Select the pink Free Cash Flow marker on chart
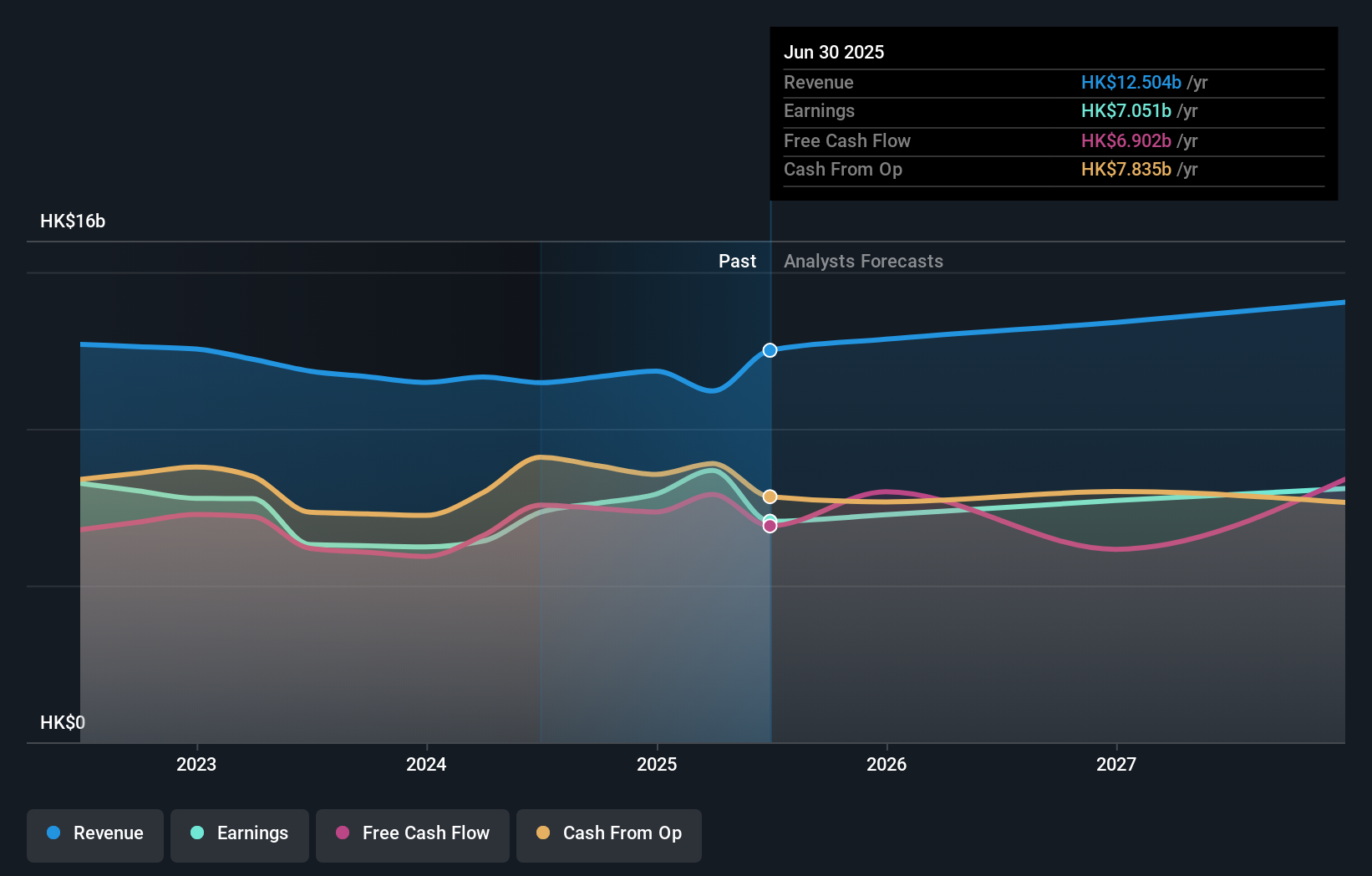 (x=770, y=526)
